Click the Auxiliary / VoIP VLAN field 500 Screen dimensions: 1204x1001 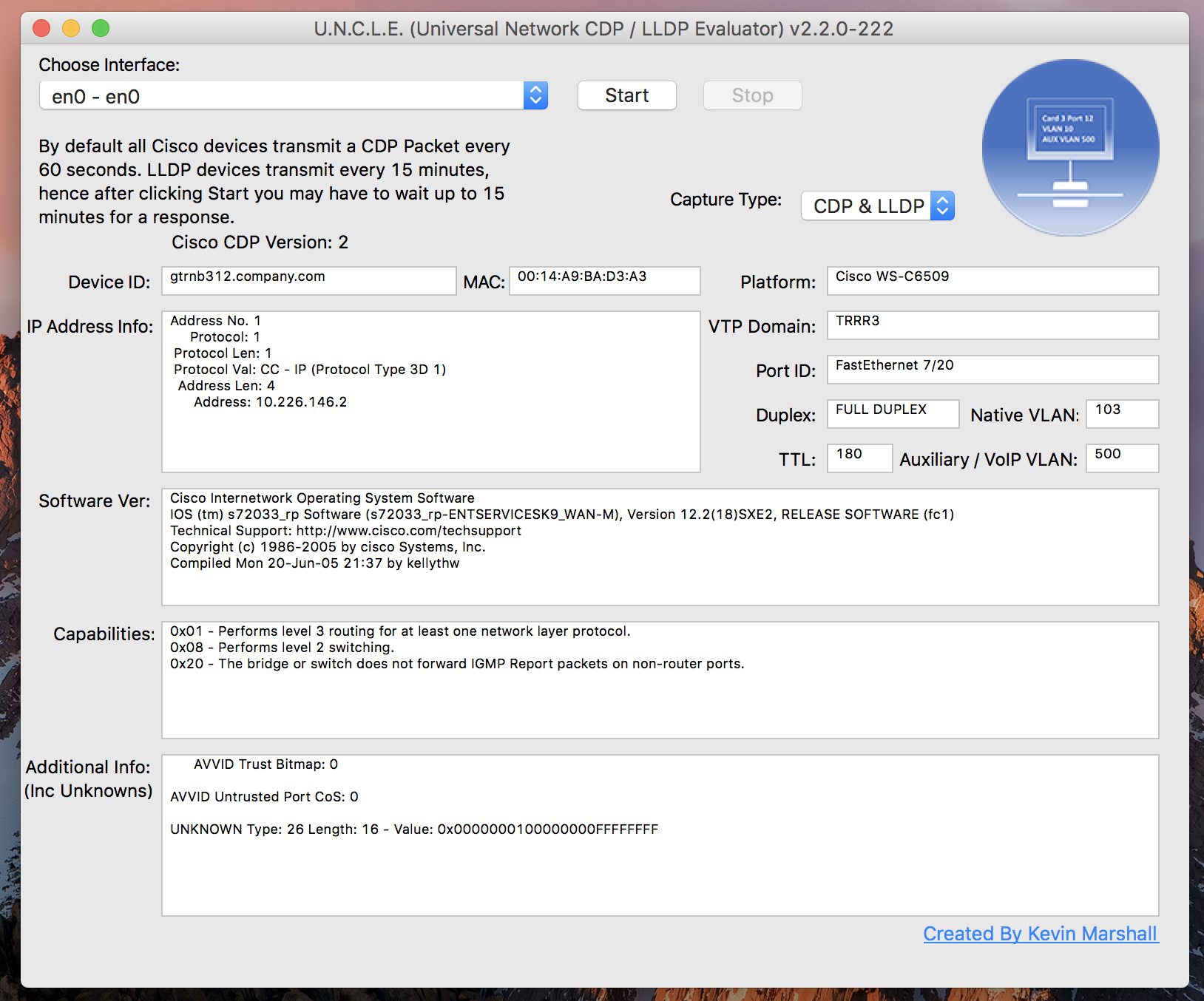[1123, 458]
